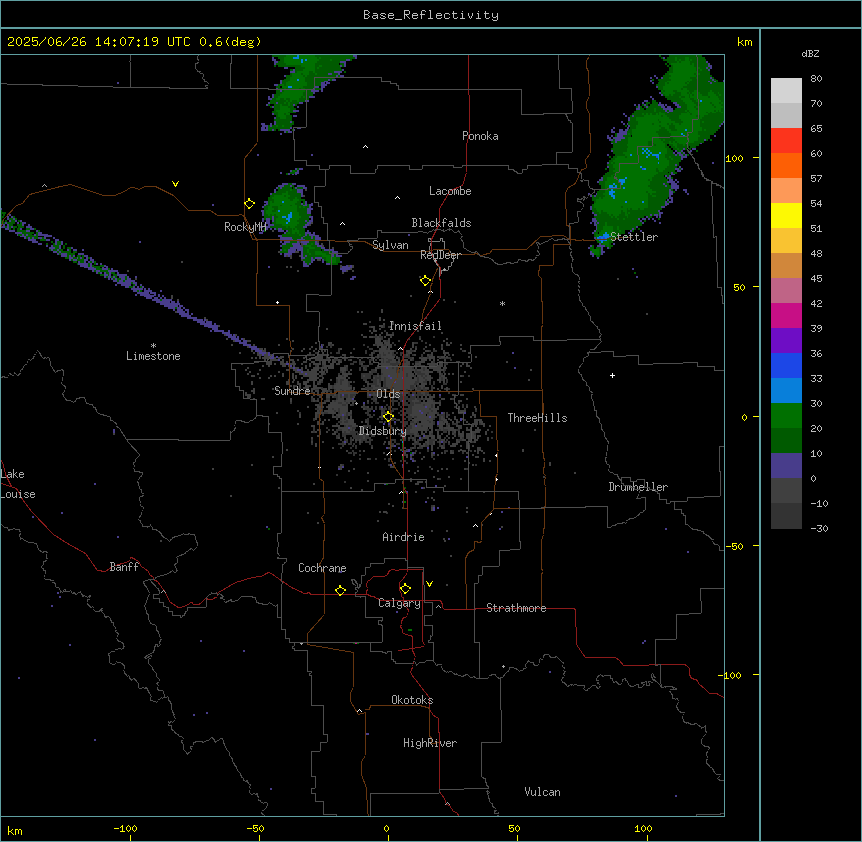This screenshot has height=842, width=862.
Task: Click the yellow V marker northwest of RockyMH
Action: pos(175,184)
